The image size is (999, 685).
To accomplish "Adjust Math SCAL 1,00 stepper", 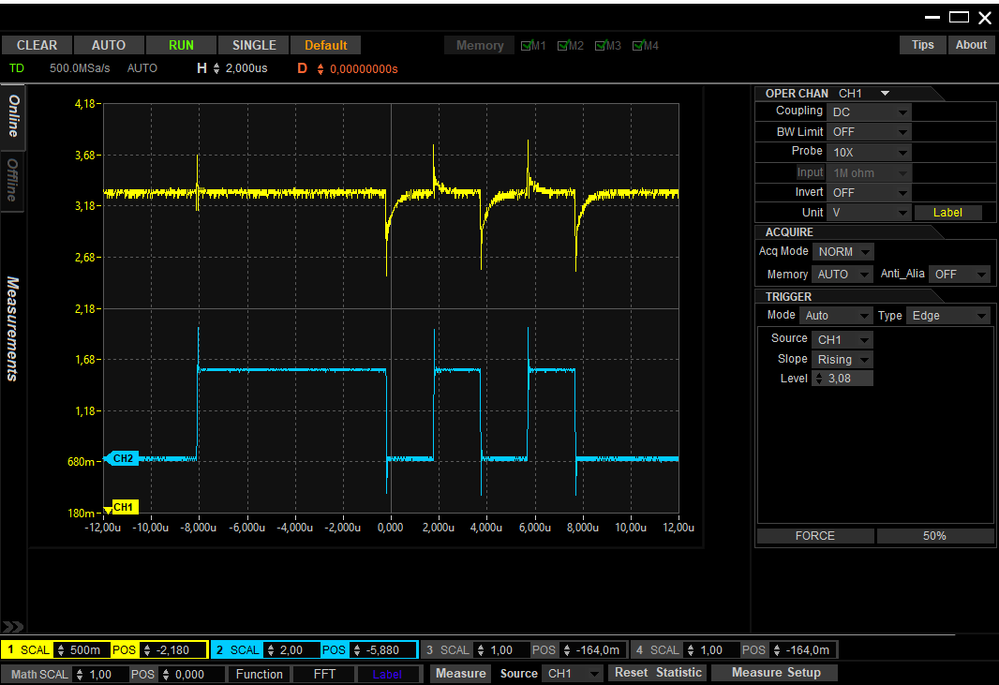I will [x=80, y=674].
